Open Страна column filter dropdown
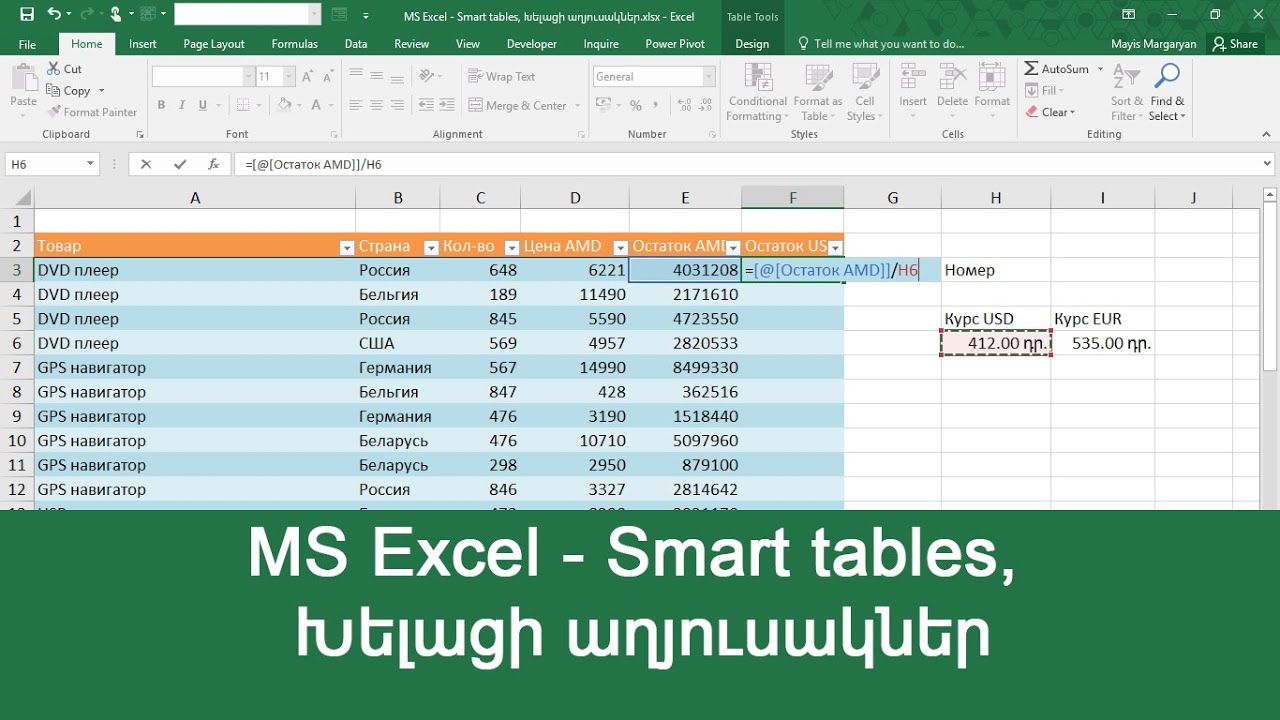 click(432, 247)
